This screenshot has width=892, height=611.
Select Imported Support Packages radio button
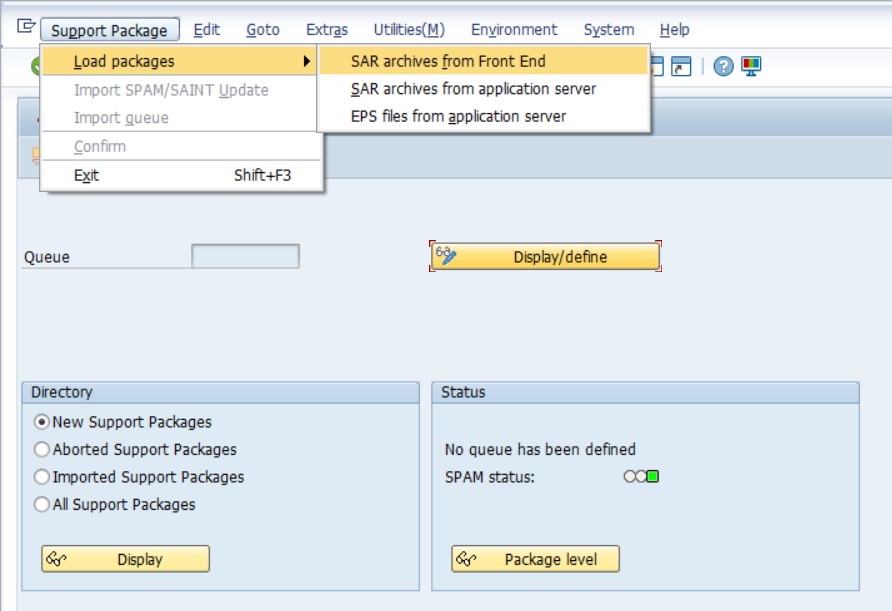[x=42, y=476]
